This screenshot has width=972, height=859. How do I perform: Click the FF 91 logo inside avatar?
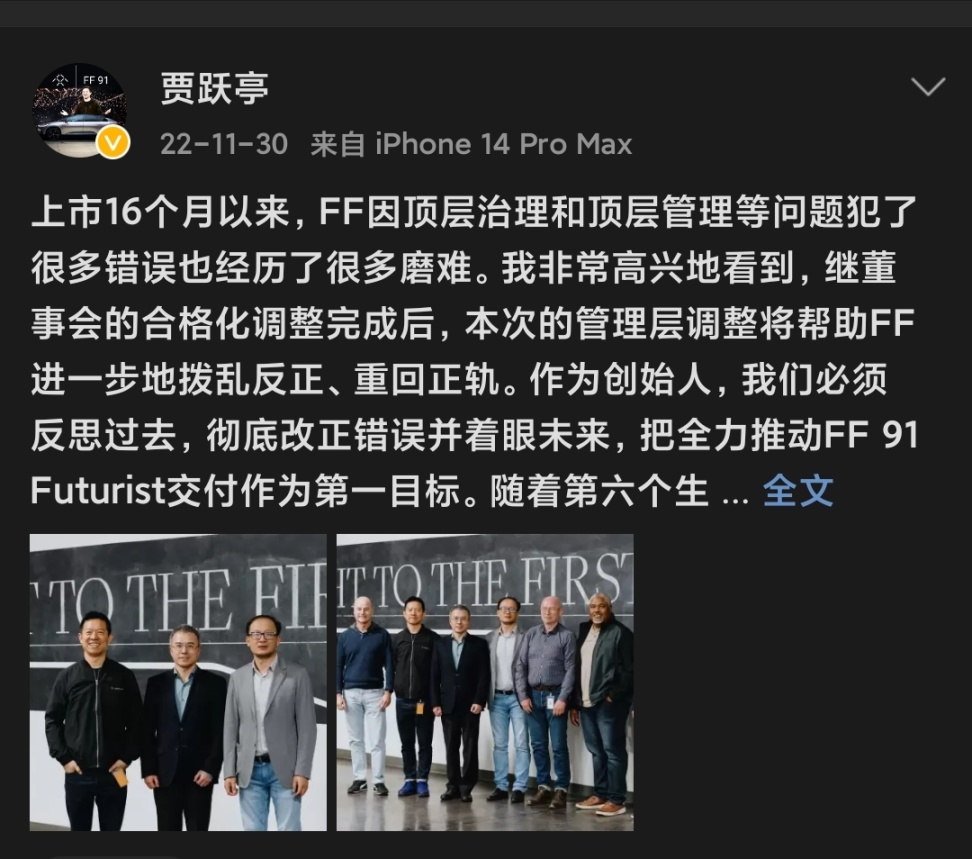95,80
